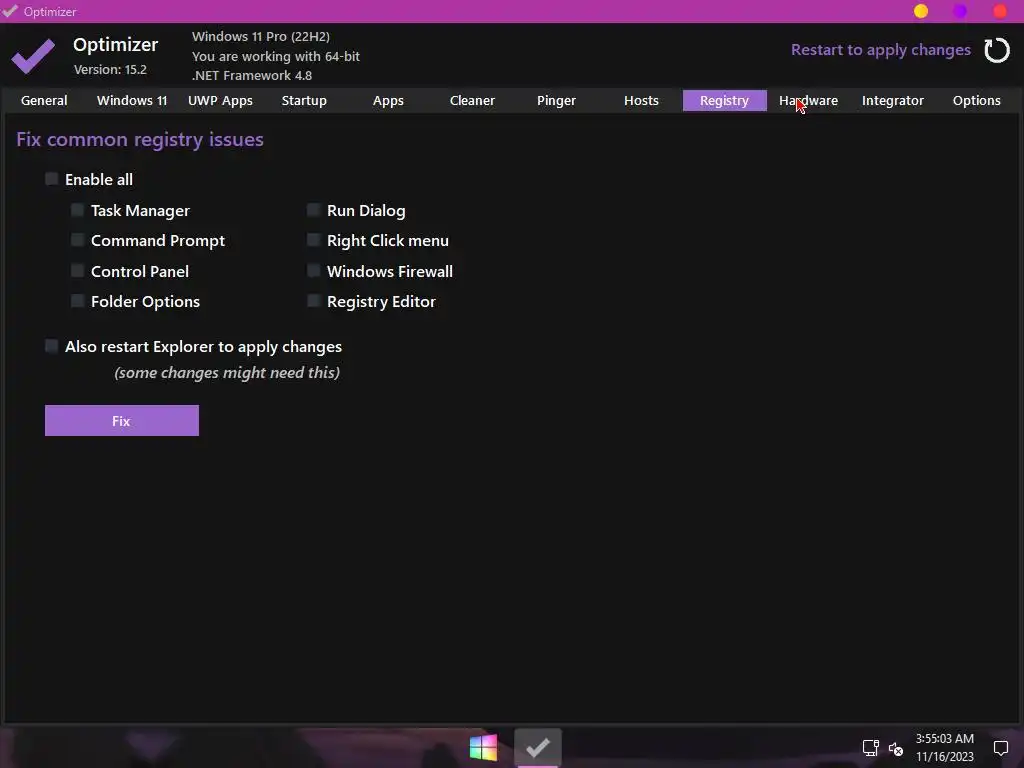This screenshot has height=768, width=1024.
Task: Click the (some changes might need this) note
Action: 227,373
